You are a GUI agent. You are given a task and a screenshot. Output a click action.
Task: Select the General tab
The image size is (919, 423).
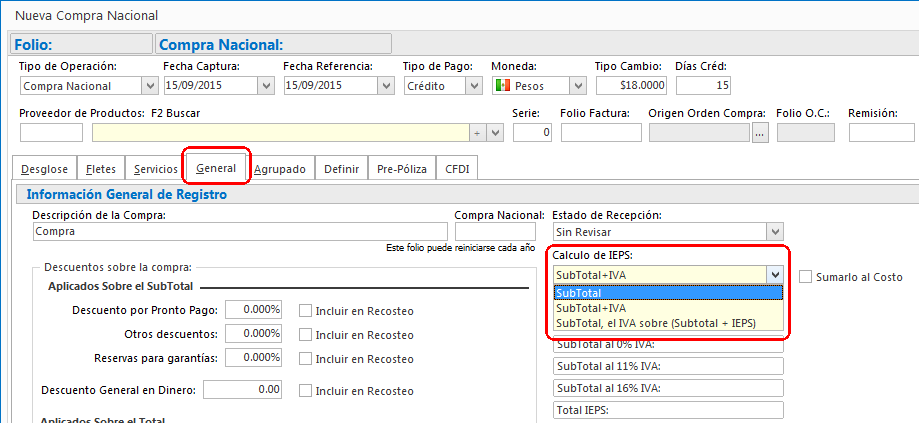tap(216, 168)
